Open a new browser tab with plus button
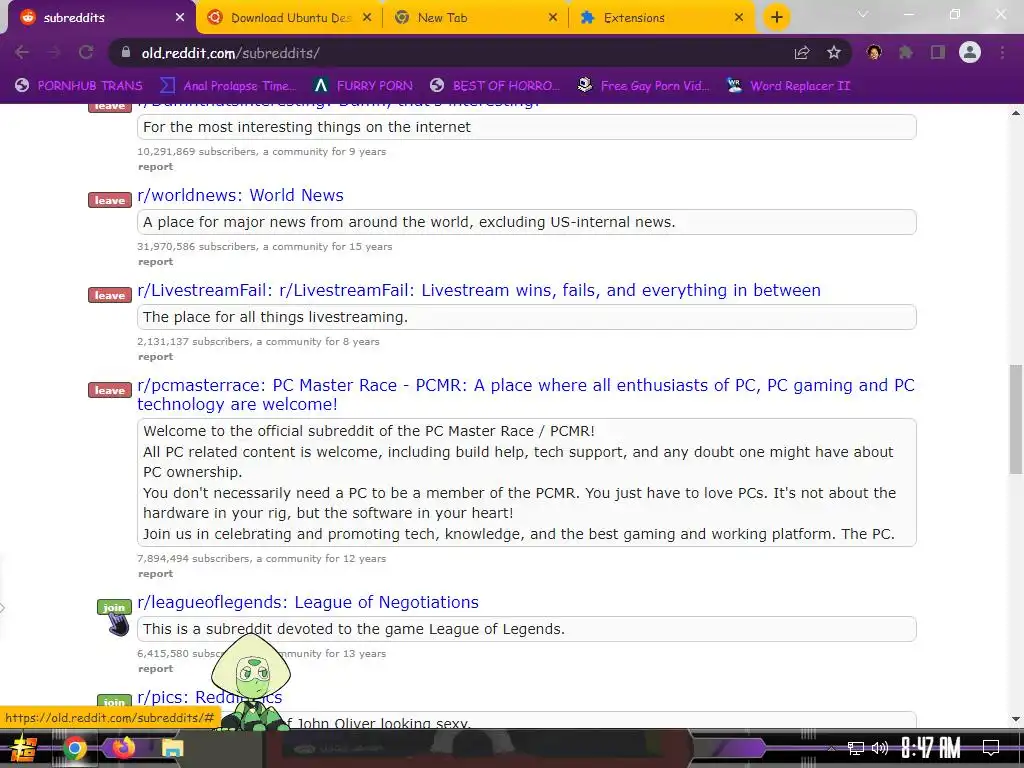 click(x=776, y=17)
